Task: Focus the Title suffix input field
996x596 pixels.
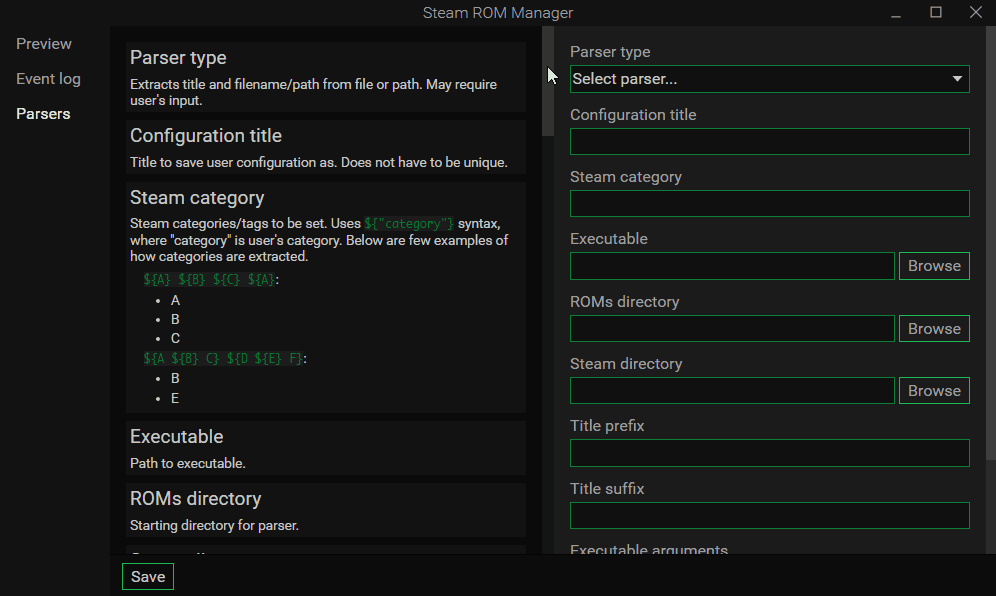Action: (769, 515)
